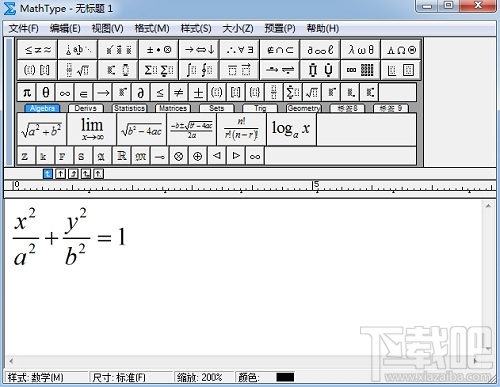
Task: Open the relational symbols palette (≤≠≈)
Action: 37,50
